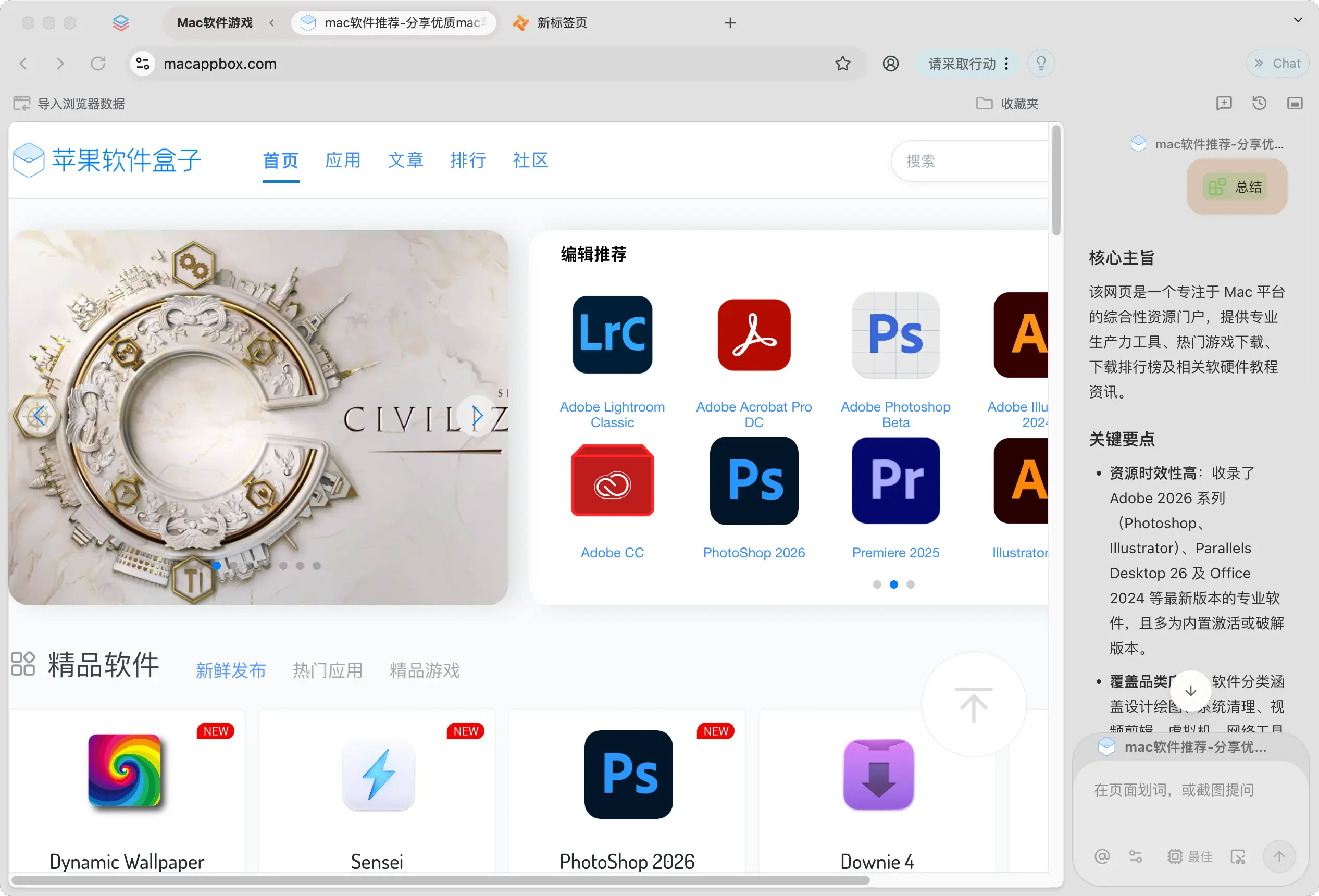Expand the tab list chevron at top right
This screenshot has height=896, width=1319.
coord(1298,20)
